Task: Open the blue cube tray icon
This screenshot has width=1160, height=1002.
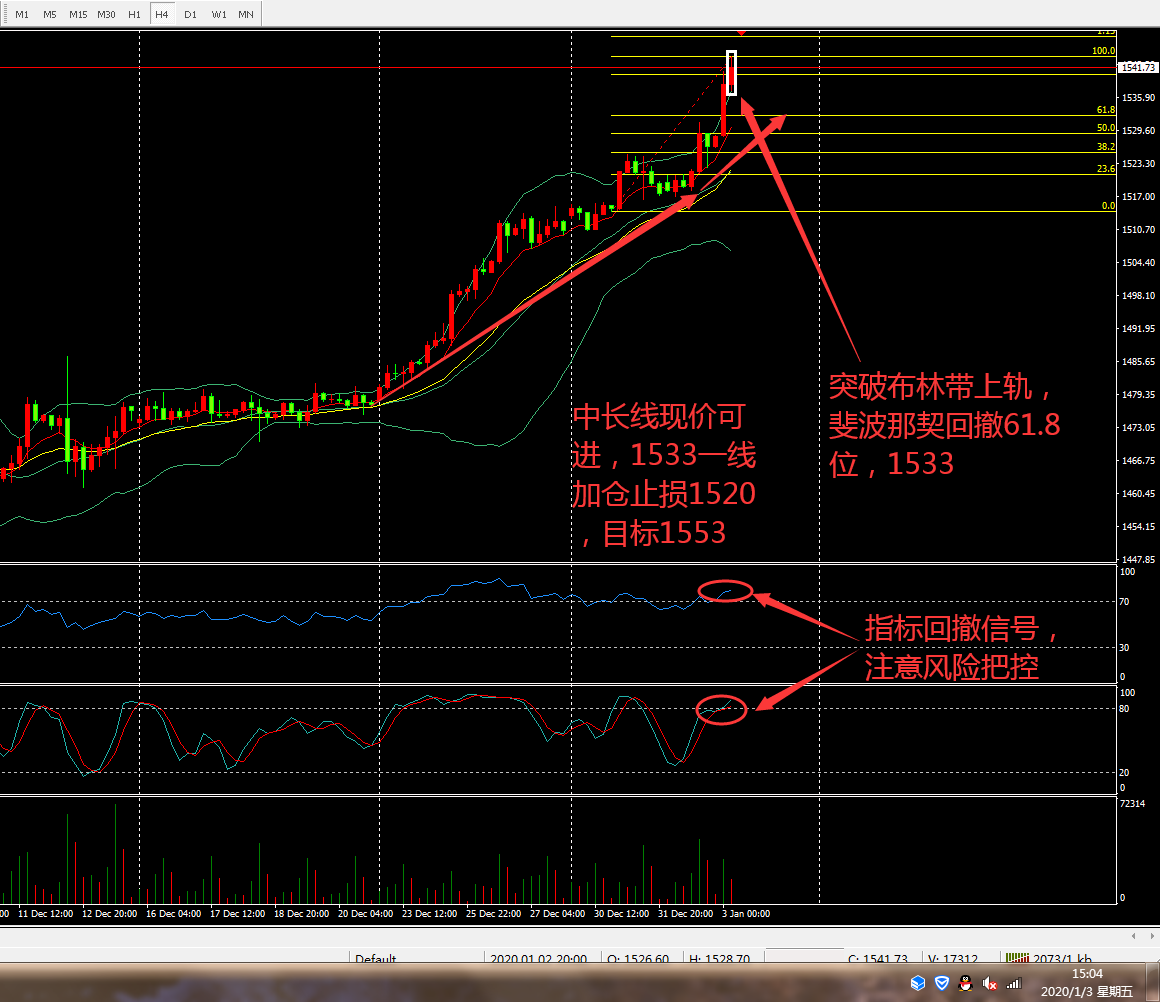Action: coord(918,983)
